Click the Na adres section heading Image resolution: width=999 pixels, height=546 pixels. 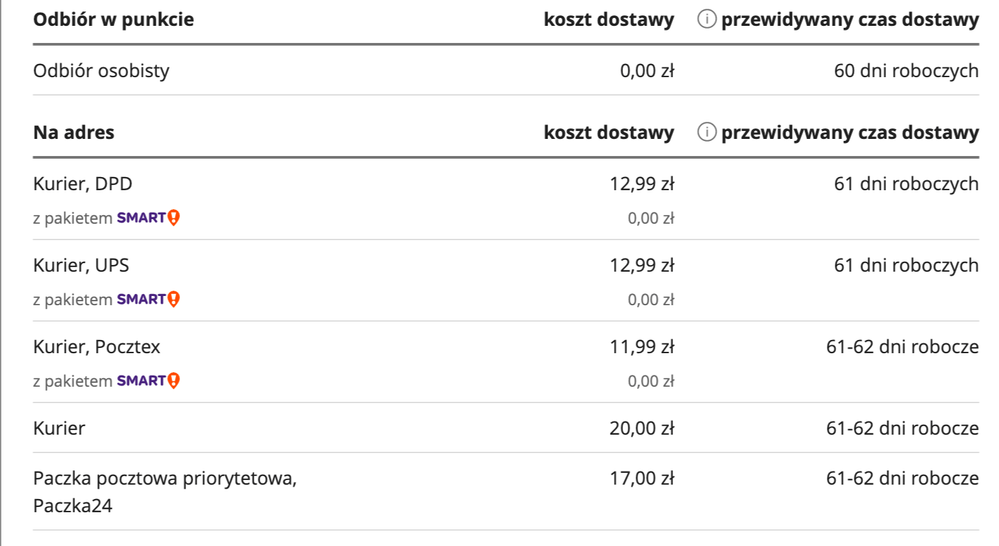click(73, 133)
